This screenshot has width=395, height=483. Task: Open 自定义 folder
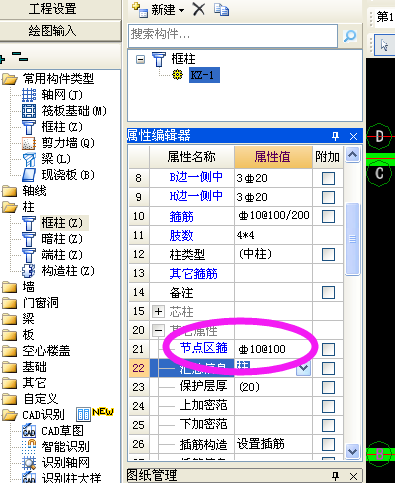click(9, 399)
